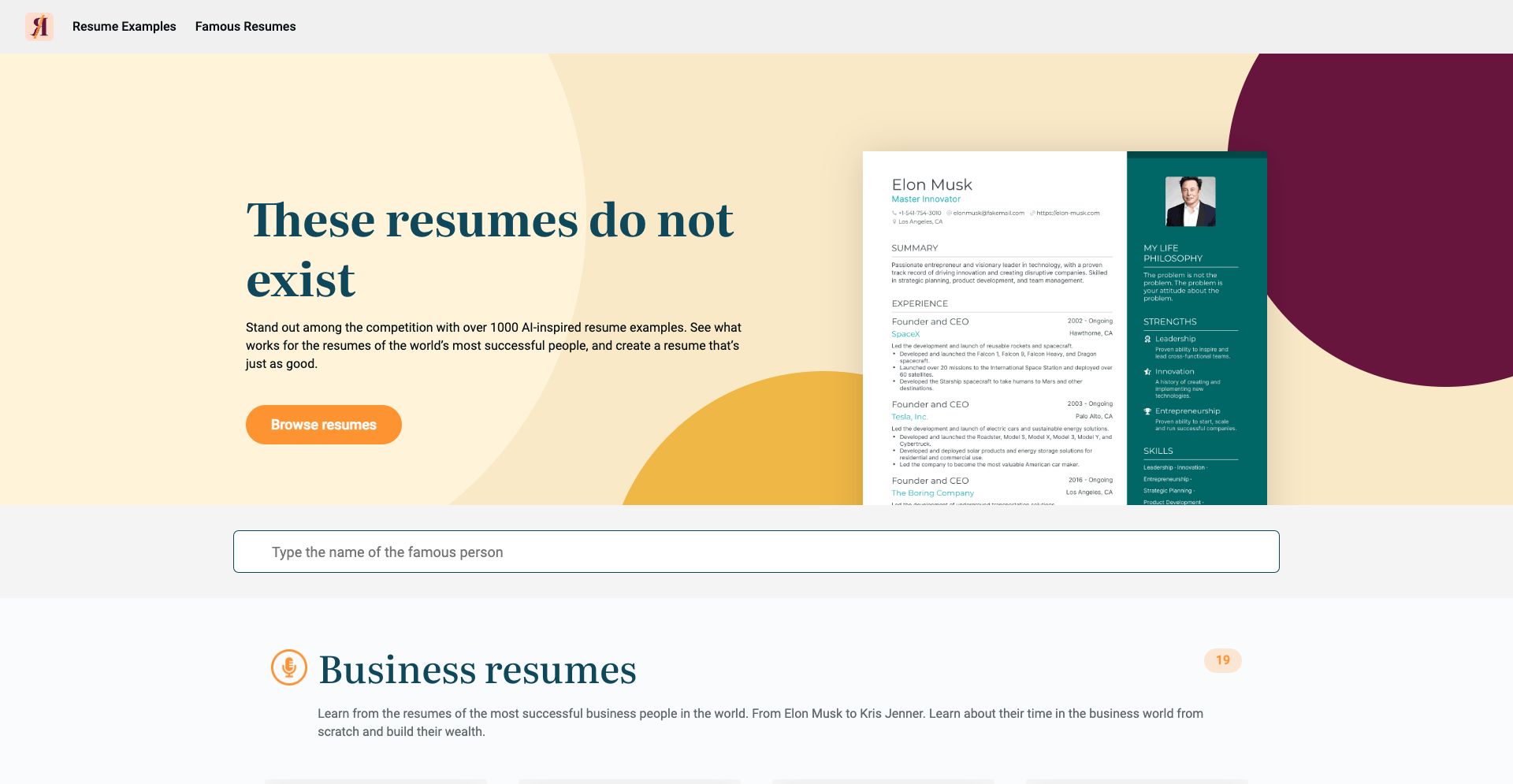Click the Leadership ribbon icon on the resume
The height and width of the screenshot is (784, 1513).
pyautogui.click(x=1147, y=339)
